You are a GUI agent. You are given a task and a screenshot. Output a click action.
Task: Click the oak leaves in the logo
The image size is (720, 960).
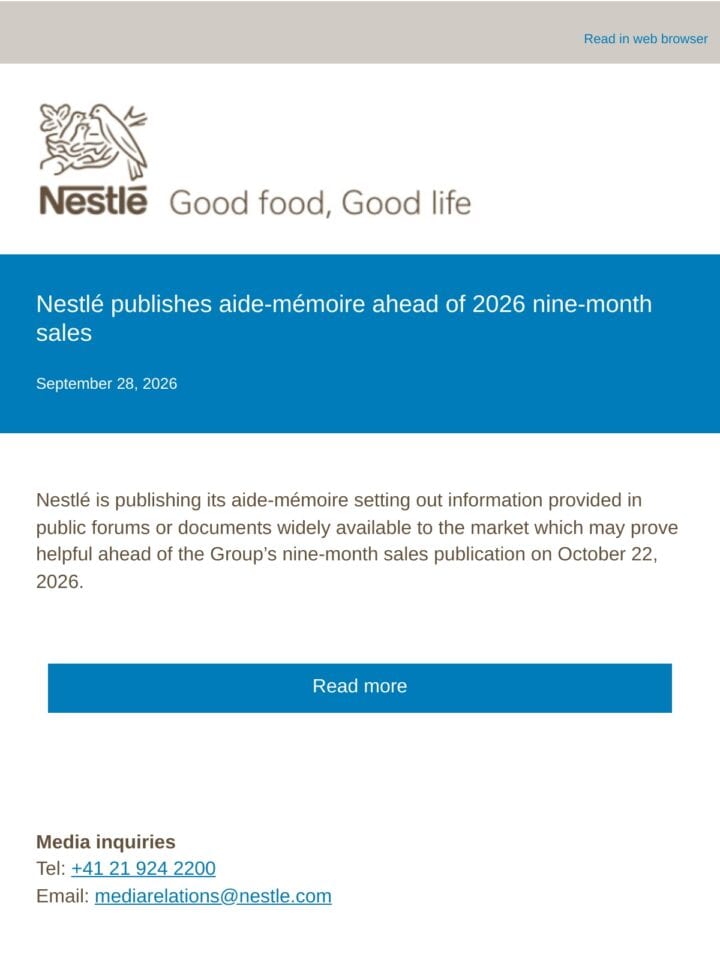(x=55, y=119)
